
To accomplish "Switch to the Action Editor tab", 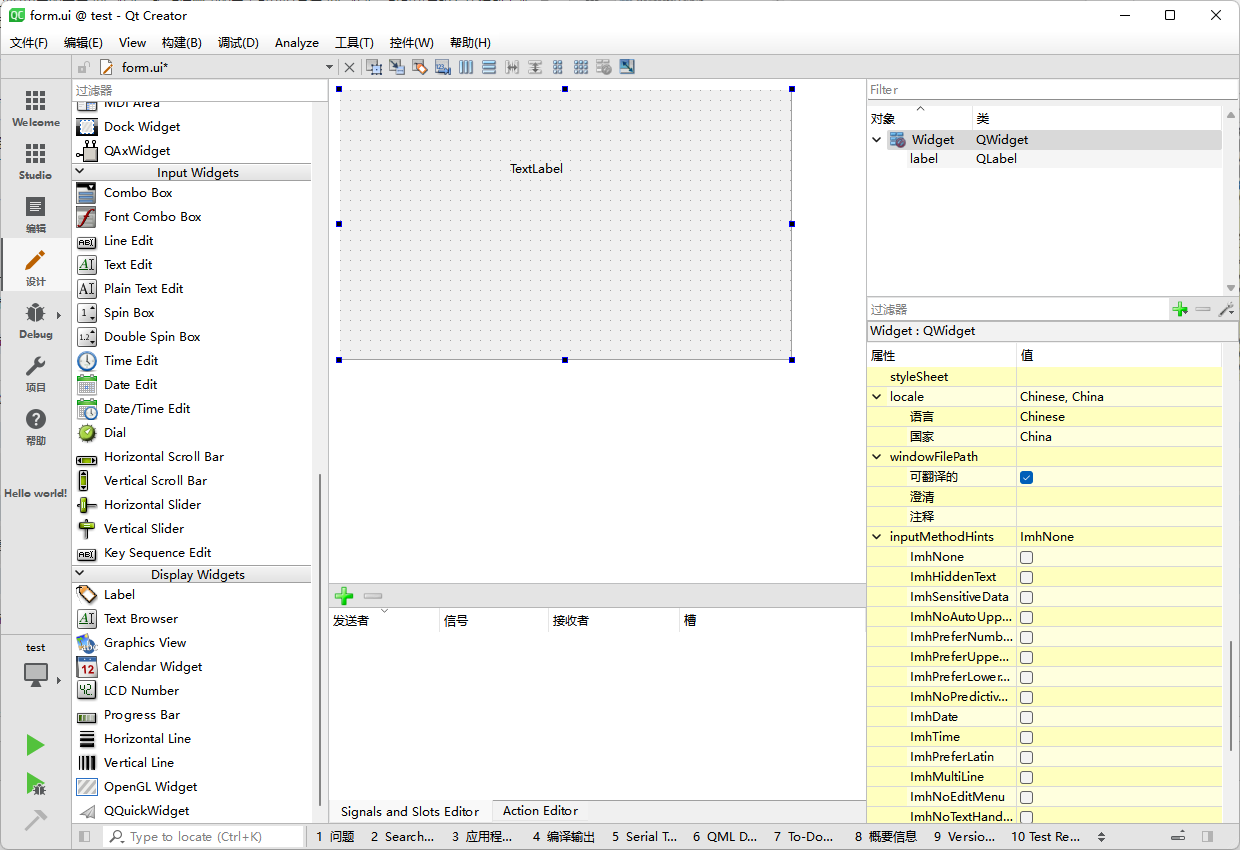I will [540, 811].
